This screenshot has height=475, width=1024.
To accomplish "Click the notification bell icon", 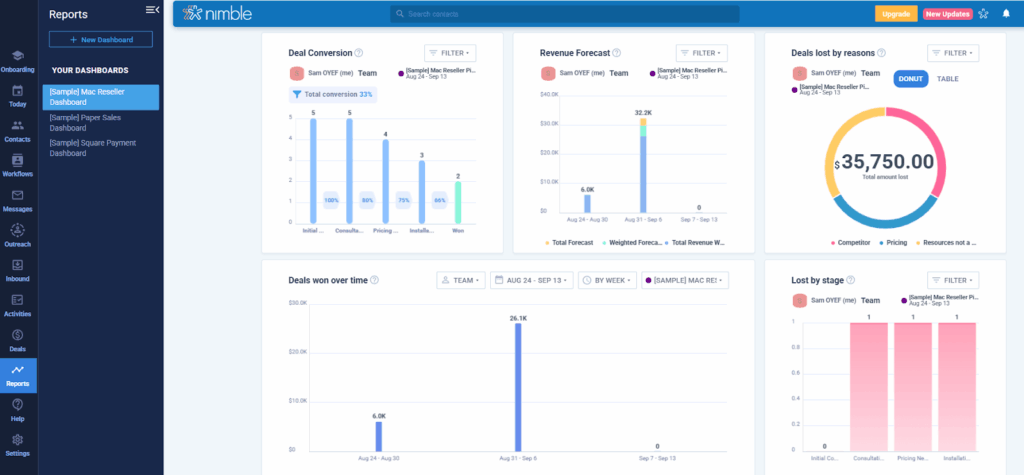I will coord(1005,14).
